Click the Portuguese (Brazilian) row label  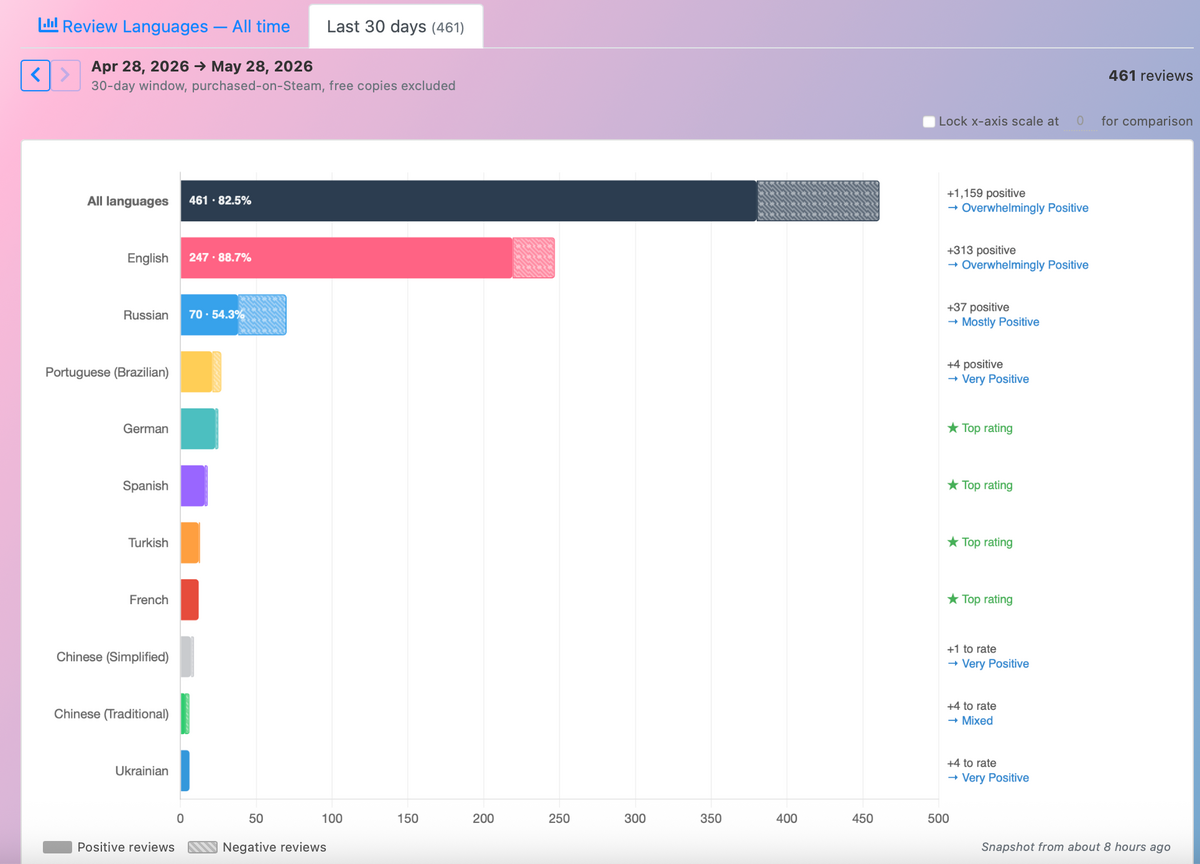pos(107,372)
